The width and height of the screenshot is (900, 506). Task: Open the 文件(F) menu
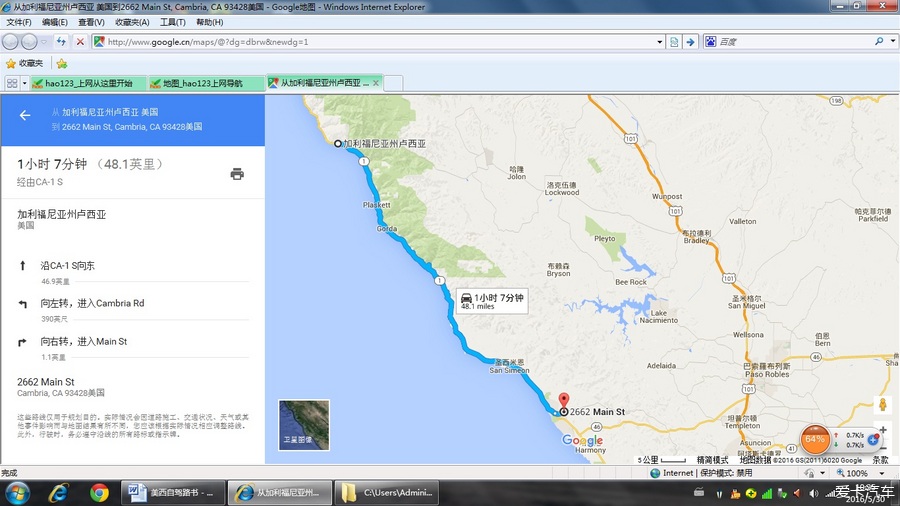click(x=19, y=22)
